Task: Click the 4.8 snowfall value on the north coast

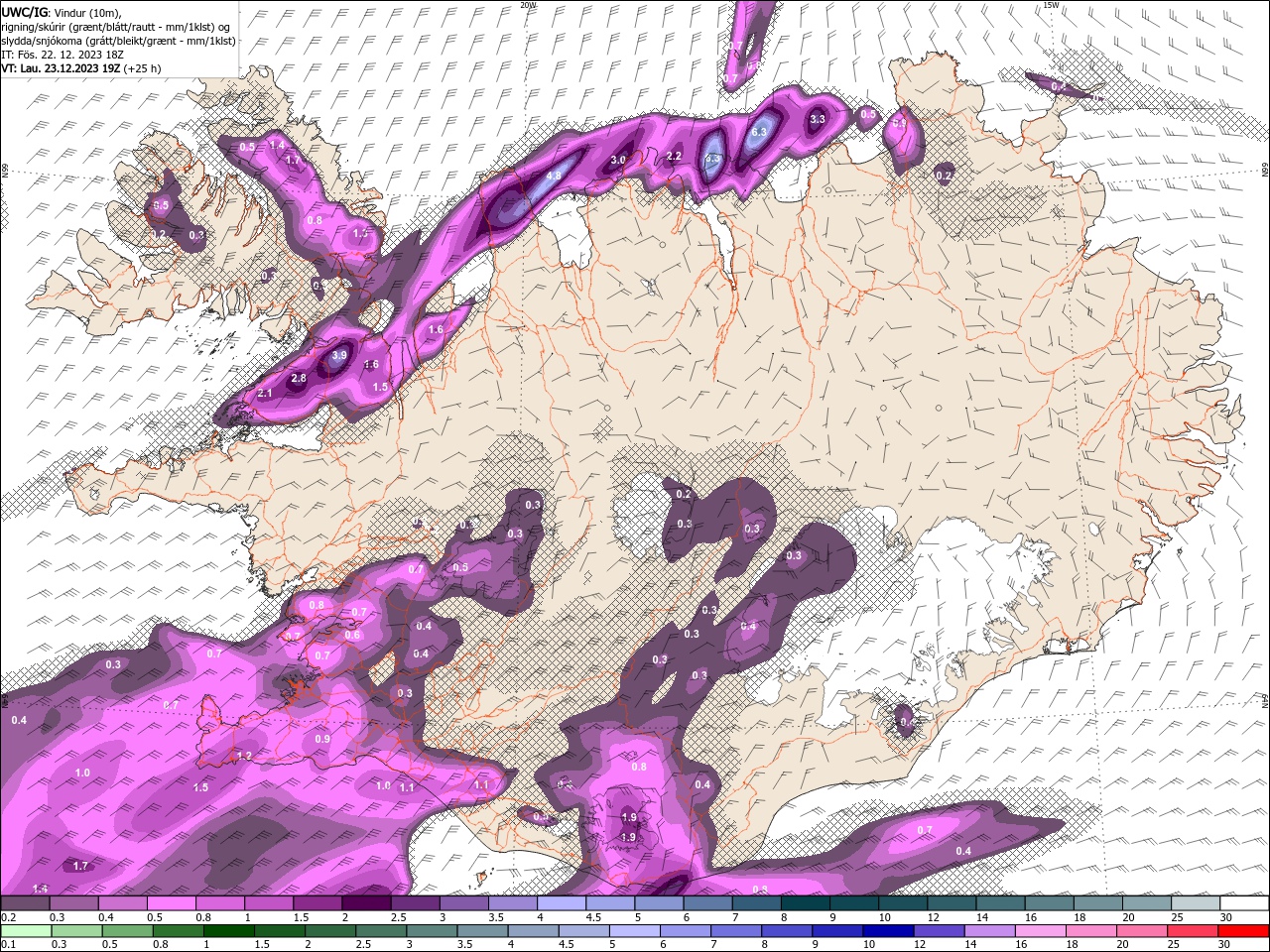Action: pyautogui.click(x=555, y=176)
